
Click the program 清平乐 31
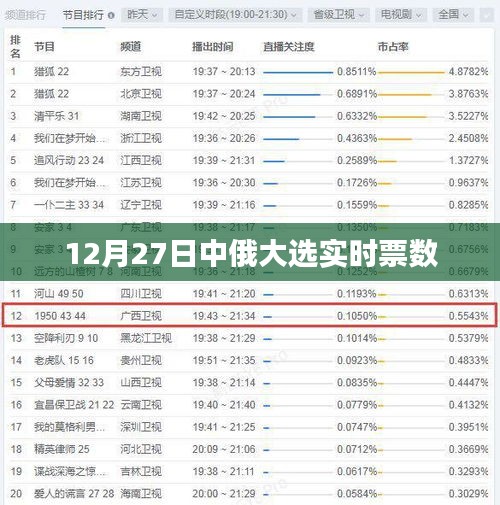click(x=57, y=116)
